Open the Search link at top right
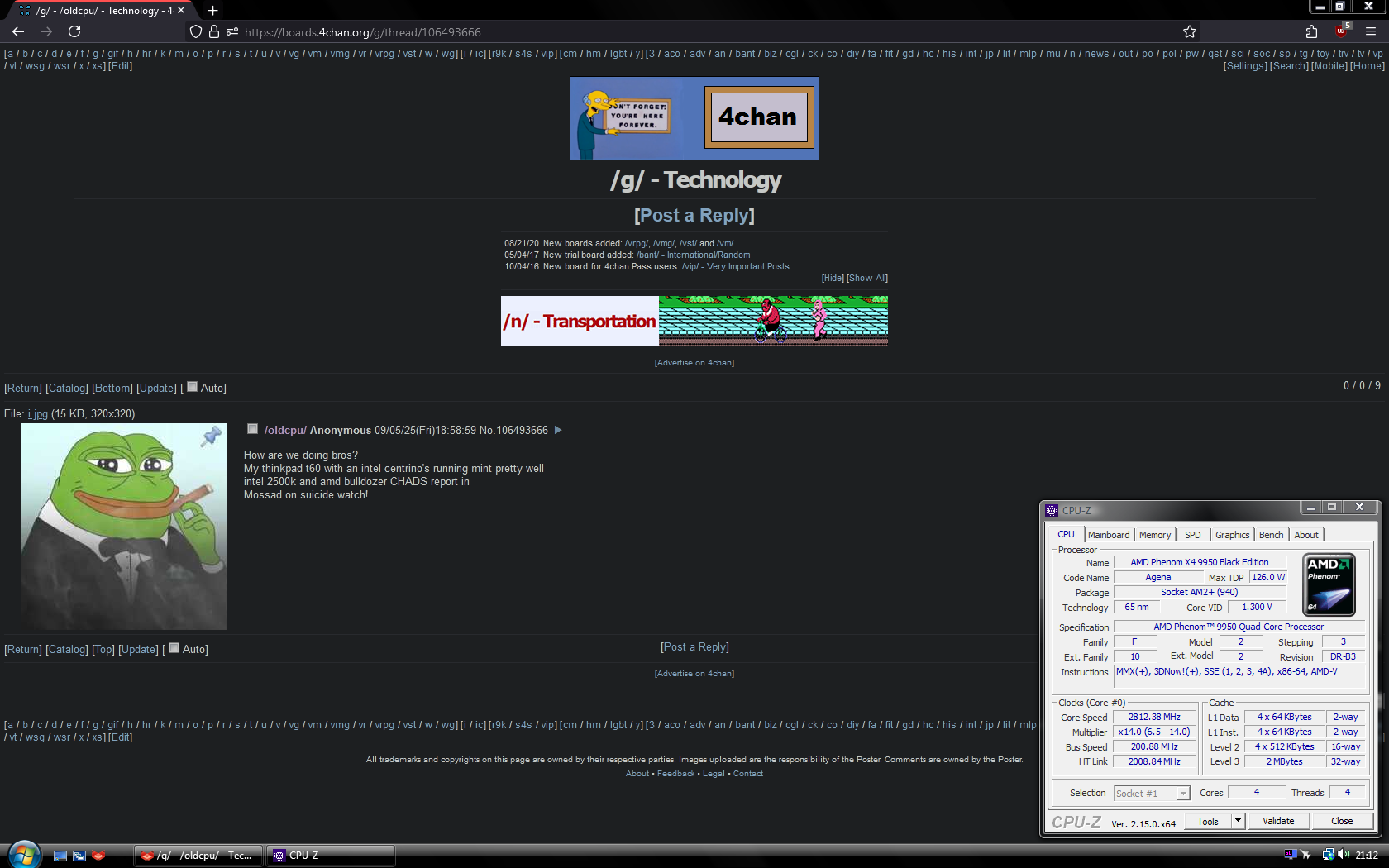 click(x=1289, y=66)
